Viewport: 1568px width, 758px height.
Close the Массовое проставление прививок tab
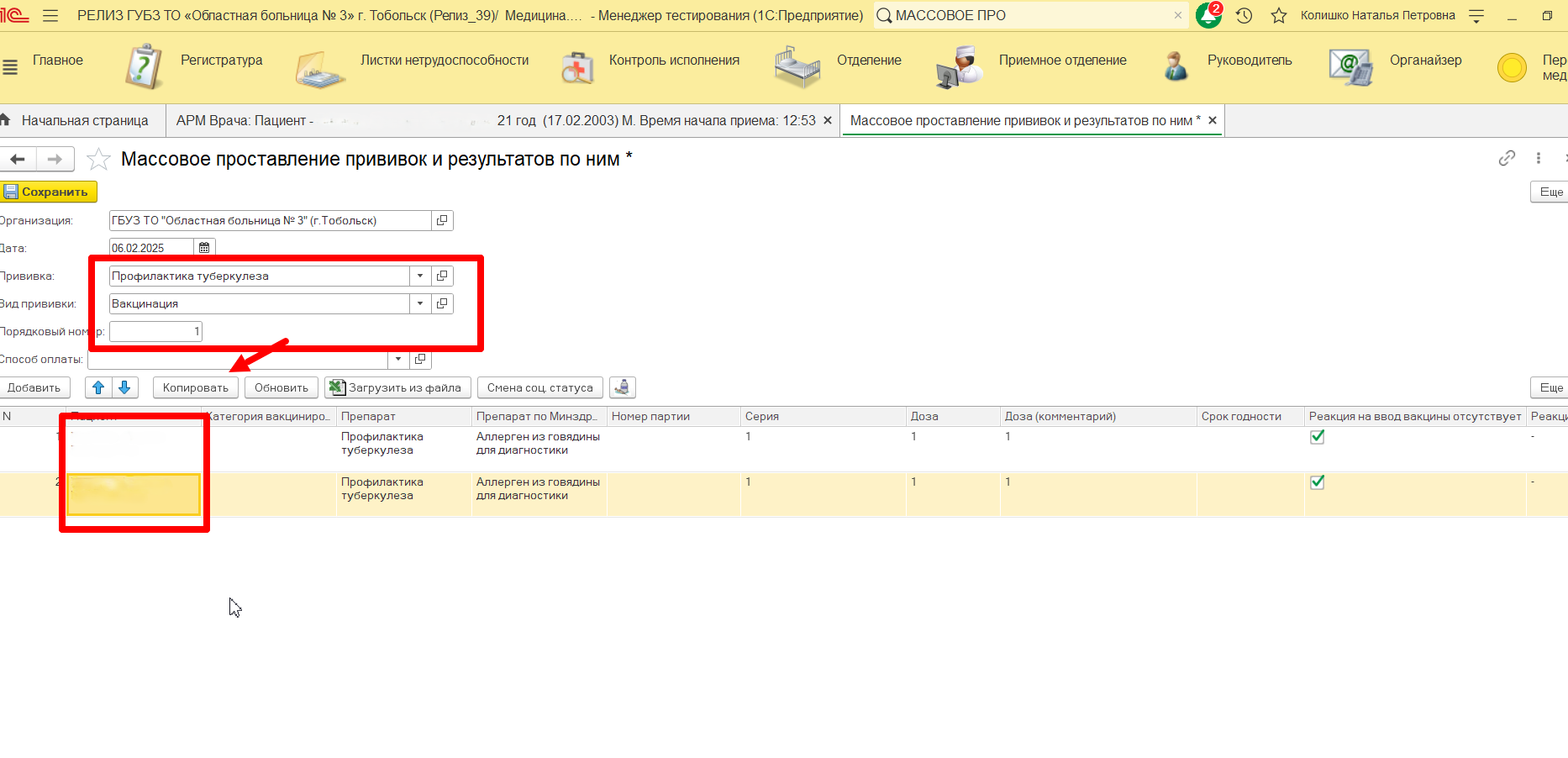(1213, 120)
